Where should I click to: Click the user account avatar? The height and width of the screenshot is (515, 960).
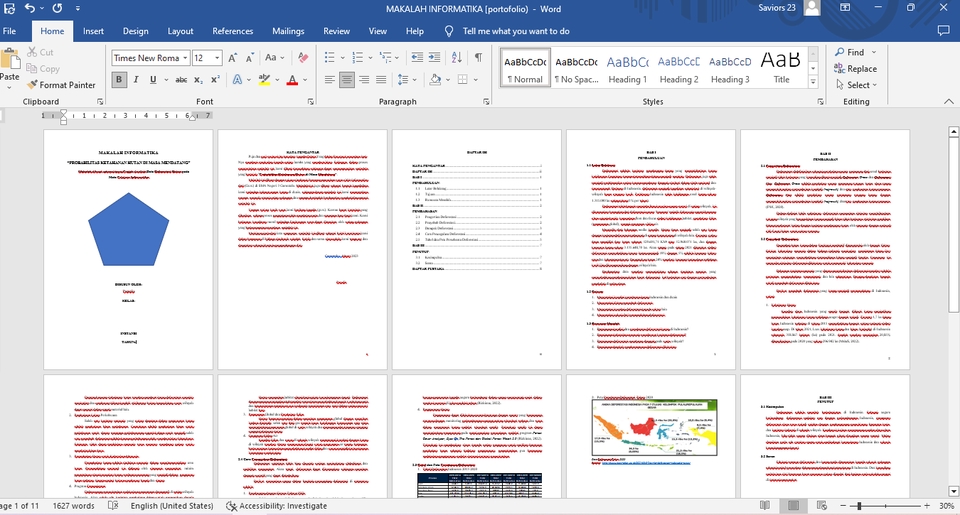812,8
